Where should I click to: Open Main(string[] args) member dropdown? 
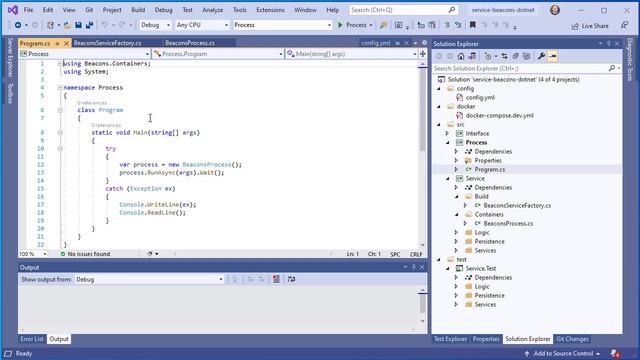click(x=351, y=54)
